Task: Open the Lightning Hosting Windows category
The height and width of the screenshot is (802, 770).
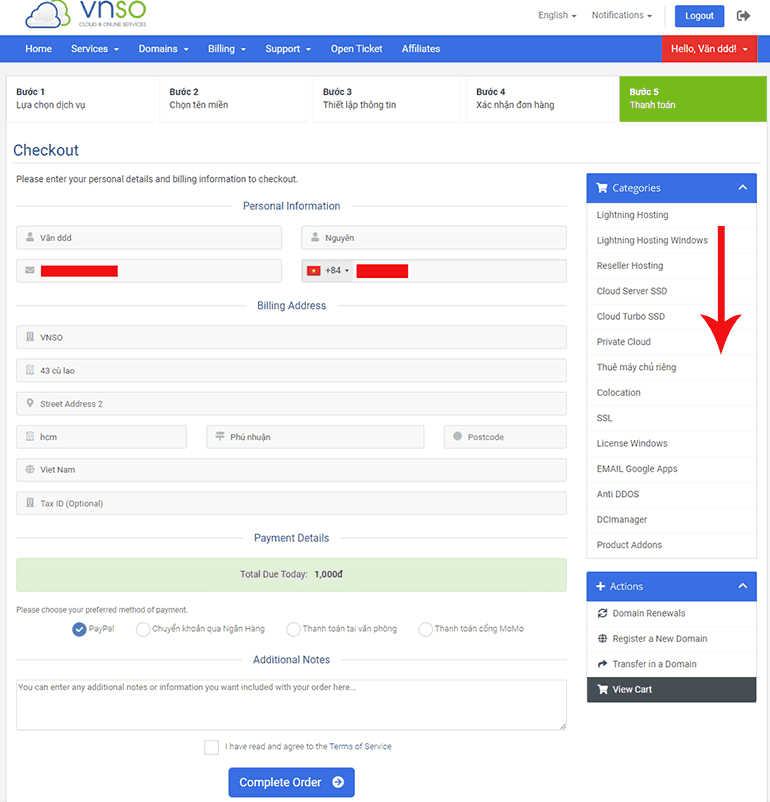Action: coord(671,240)
